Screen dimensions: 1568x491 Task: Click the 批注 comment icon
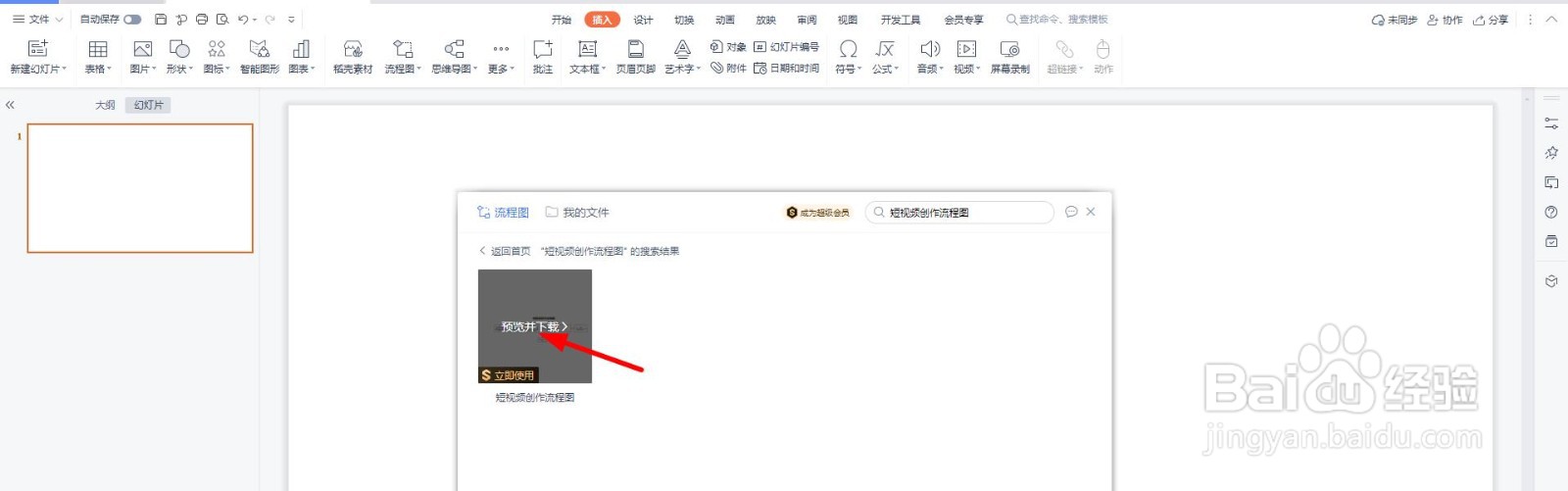tap(543, 57)
